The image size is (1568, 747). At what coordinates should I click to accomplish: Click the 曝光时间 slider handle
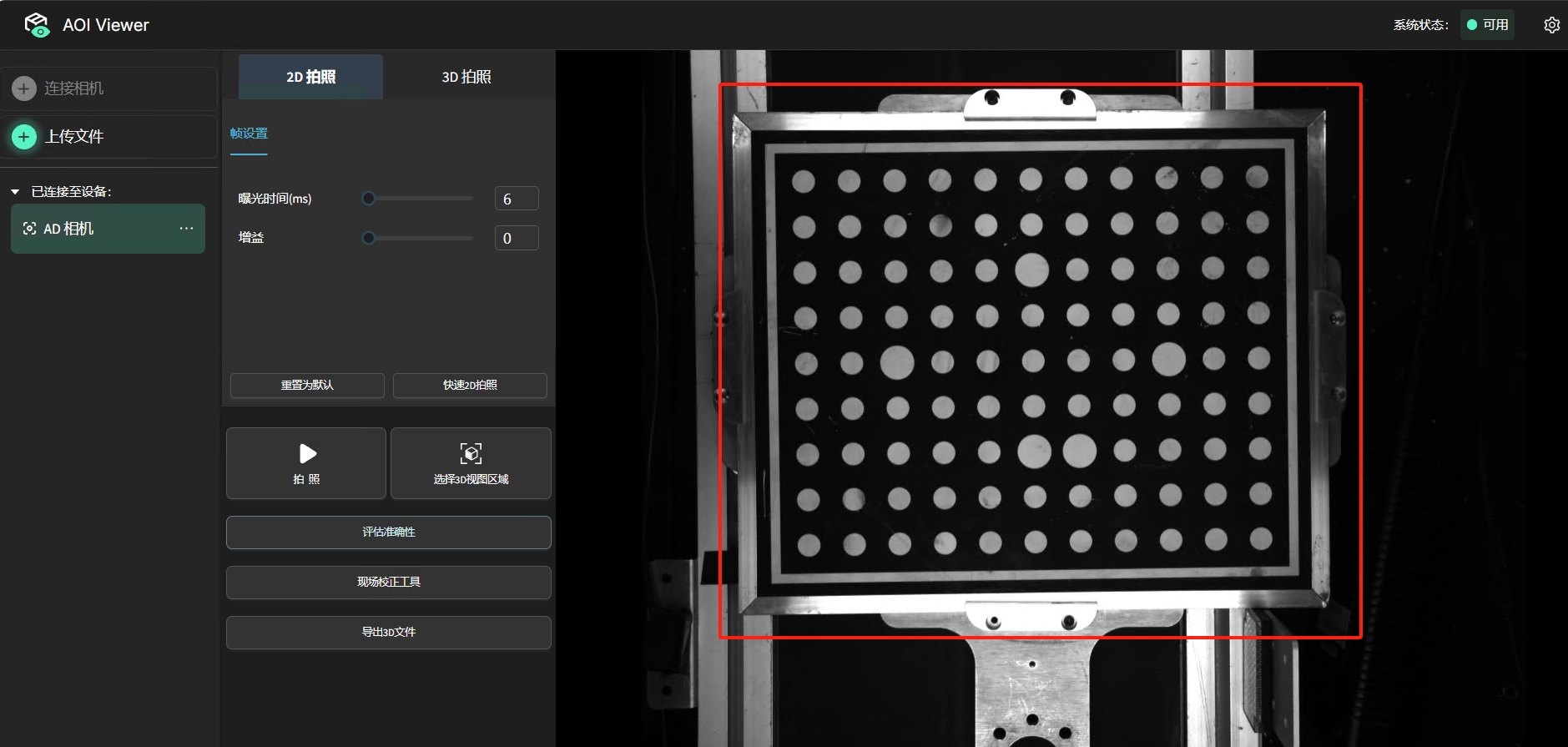coord(369,199)
